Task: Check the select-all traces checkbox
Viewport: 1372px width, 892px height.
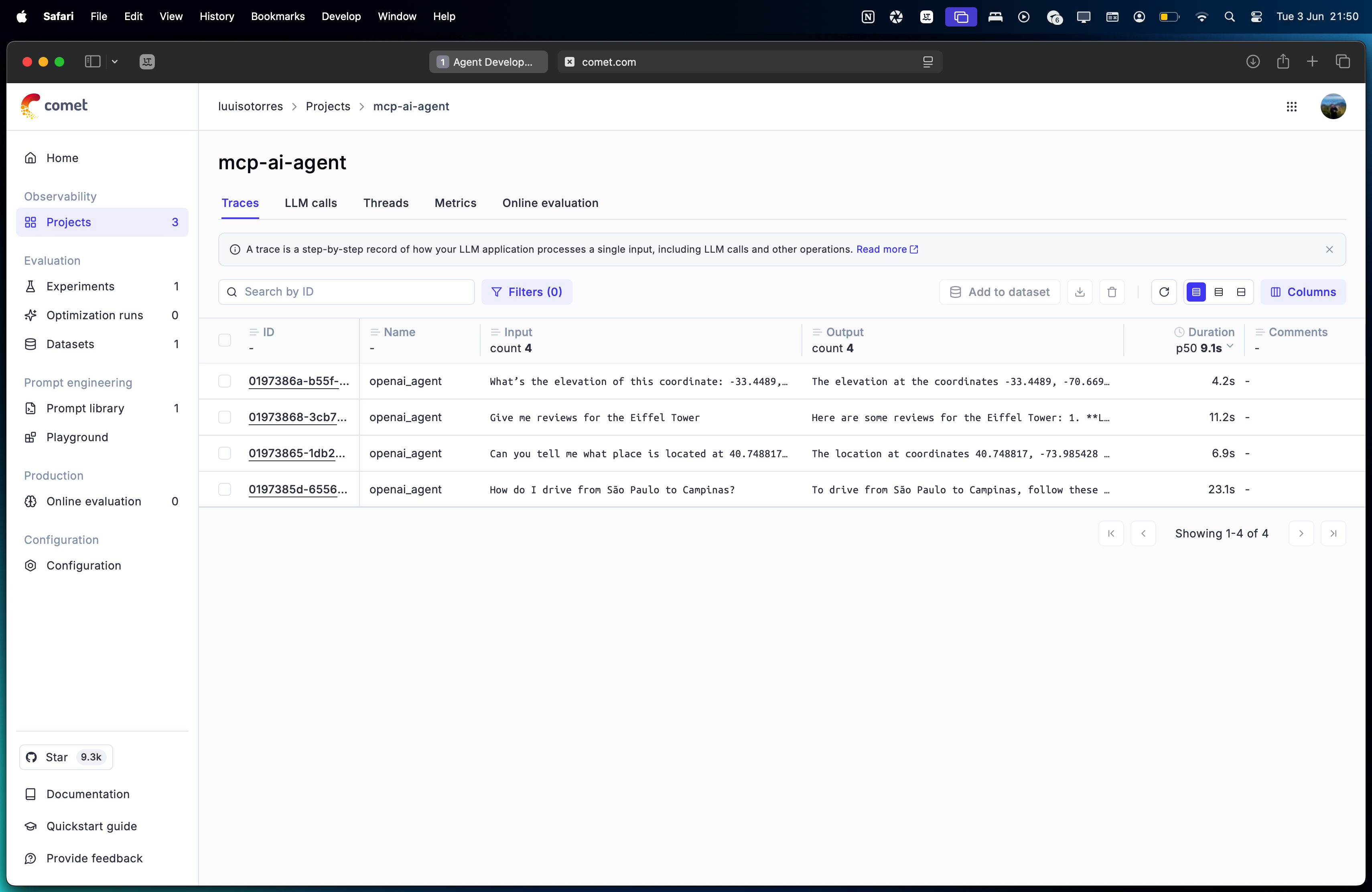Action: (225, 340)
